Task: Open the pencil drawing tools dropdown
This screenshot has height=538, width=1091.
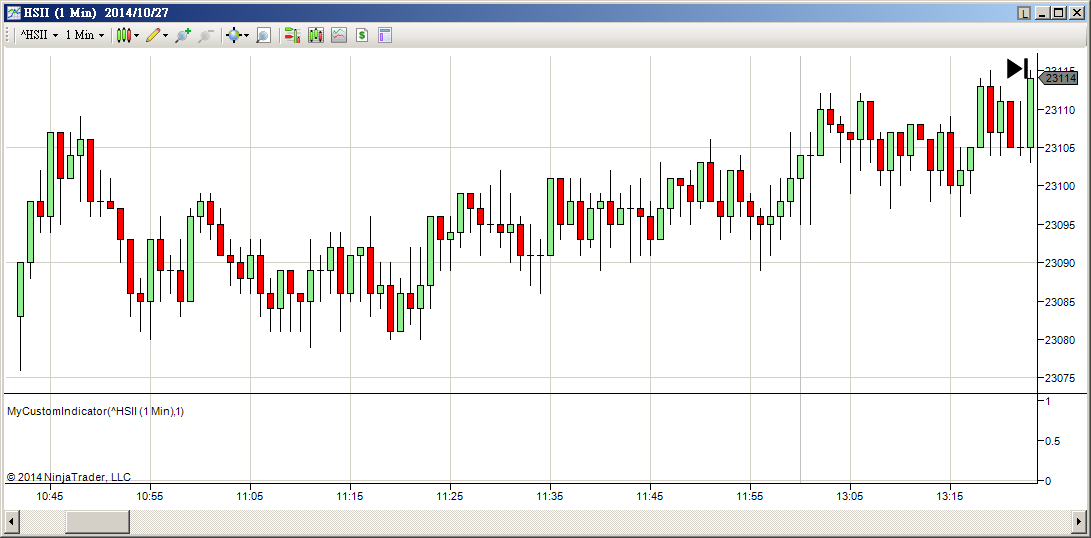Action: point(157,35)
